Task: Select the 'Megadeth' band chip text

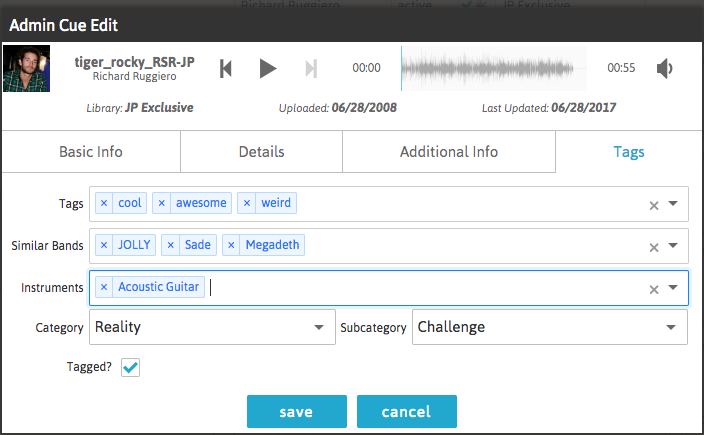Action: [x=272, y=245]
